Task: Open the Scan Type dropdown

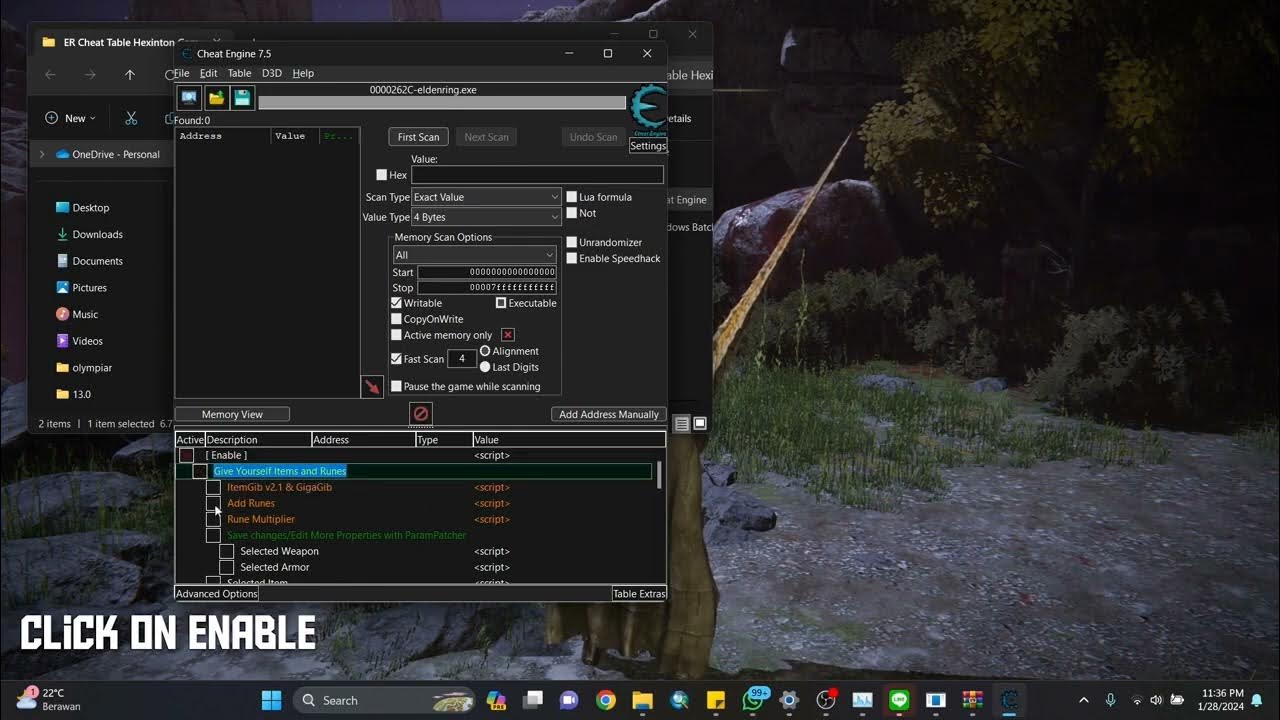Action: click(486, 197)
